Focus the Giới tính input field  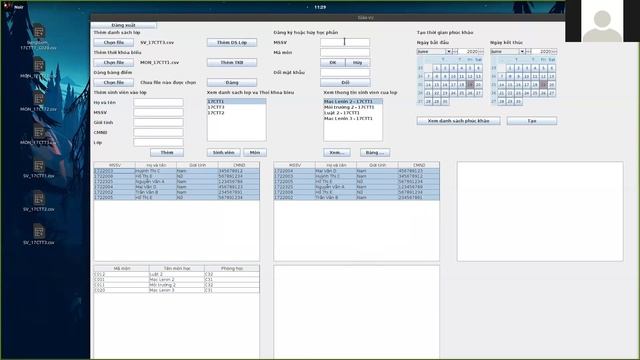click(x=158, y=122)
